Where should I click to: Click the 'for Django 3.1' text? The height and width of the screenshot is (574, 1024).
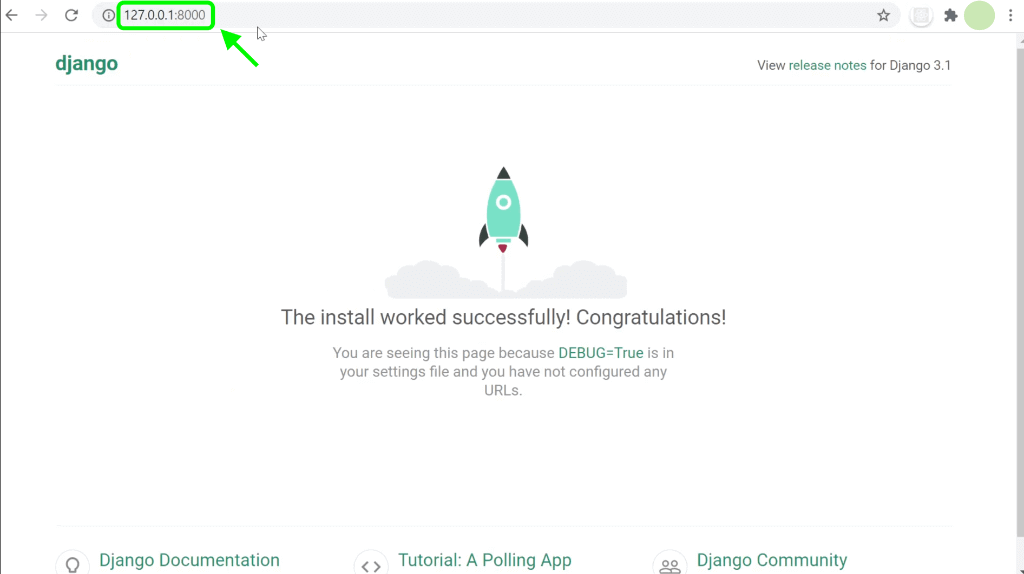tap(910, 65)
